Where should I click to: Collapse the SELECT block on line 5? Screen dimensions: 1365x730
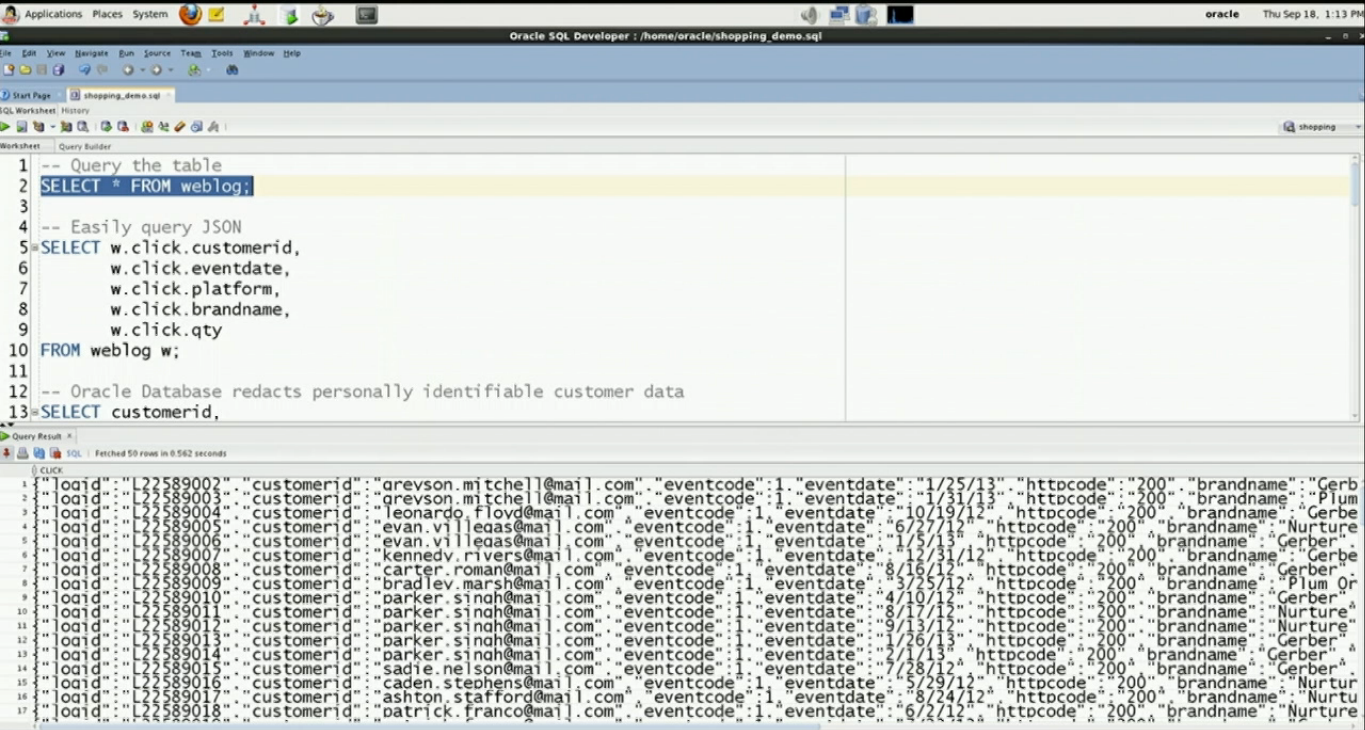coord(35,248)
